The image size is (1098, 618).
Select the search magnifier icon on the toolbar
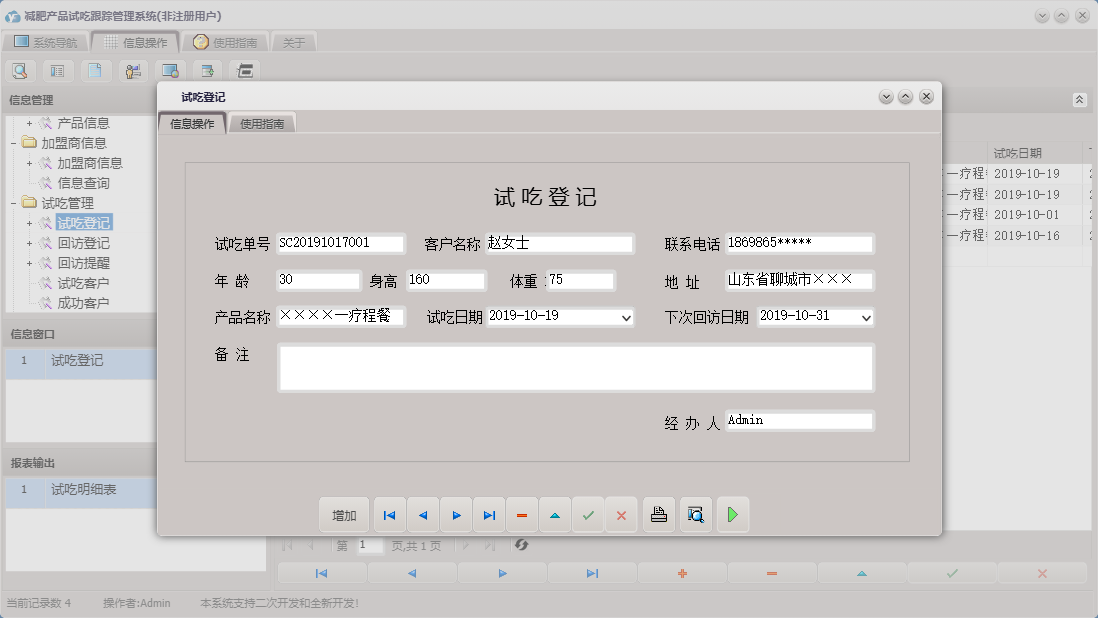coord(20,71)
